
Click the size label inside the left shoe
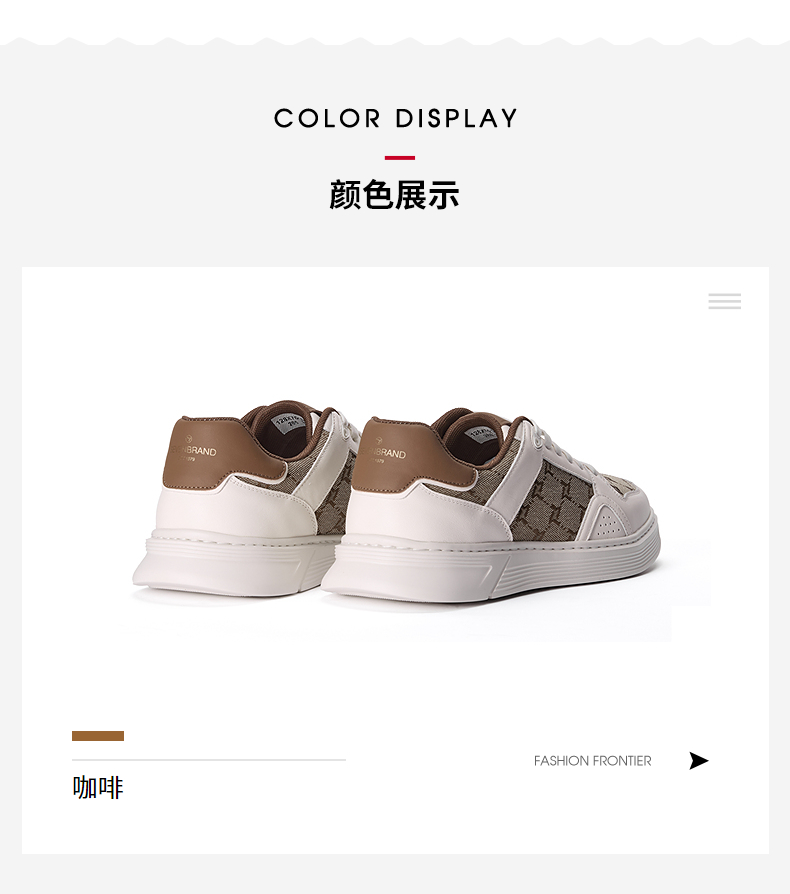[x=288, y=421]
